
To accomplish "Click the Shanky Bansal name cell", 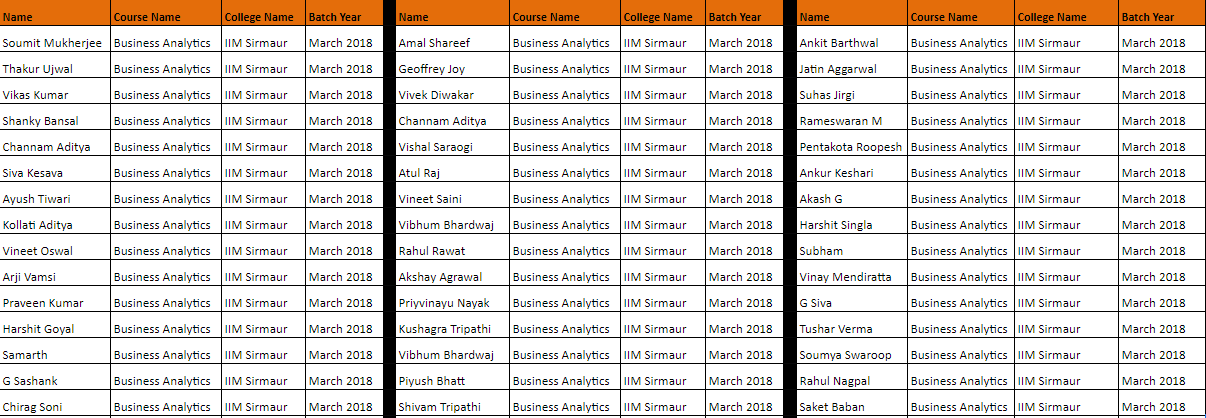I will tap(56, 121).
